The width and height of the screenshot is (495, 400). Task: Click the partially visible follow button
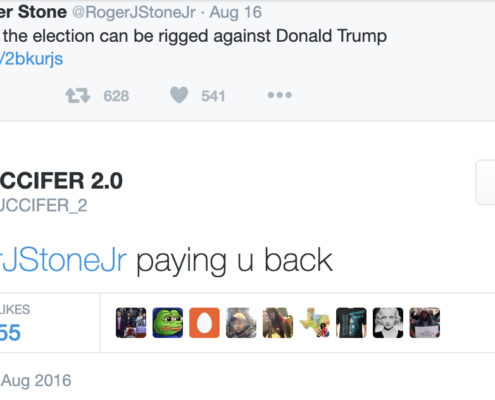[485, 182]
